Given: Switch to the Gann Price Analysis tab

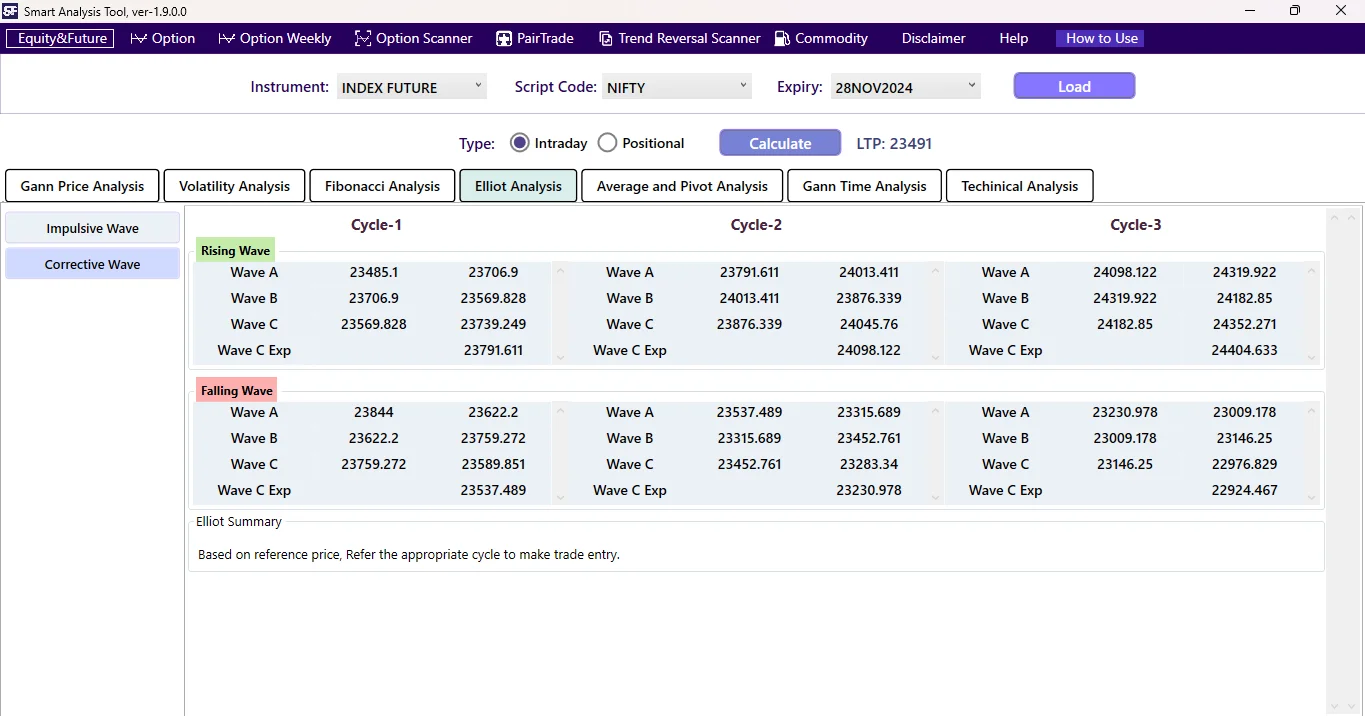Looking at the screenshot, I should [x=82, y=185].
